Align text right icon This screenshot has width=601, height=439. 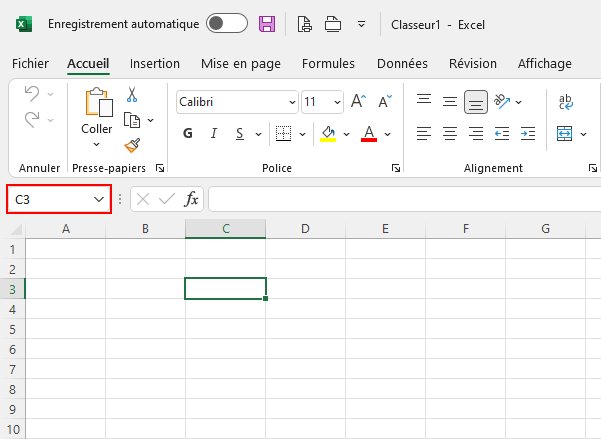476,133
